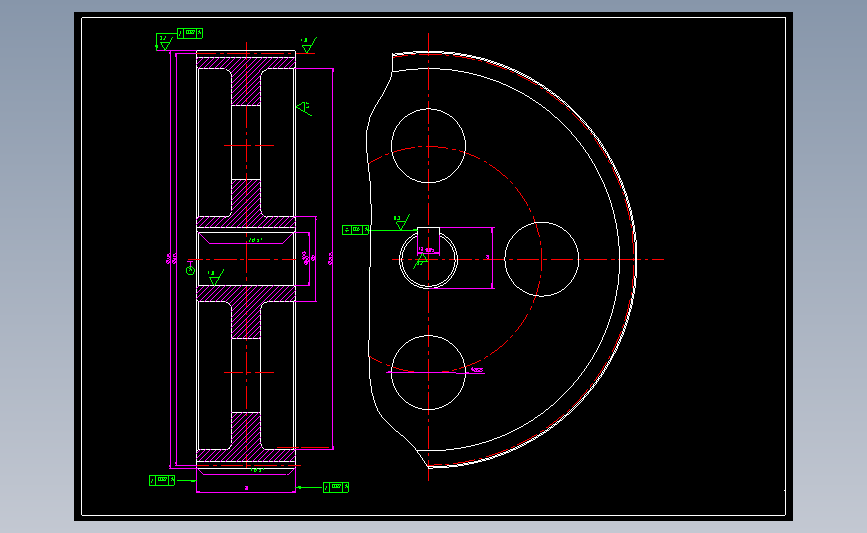The height and width of the screenshot is (533, 867).
Task: Click the surface roughness symbol at section's top-right corner
Action: (309, 45)
